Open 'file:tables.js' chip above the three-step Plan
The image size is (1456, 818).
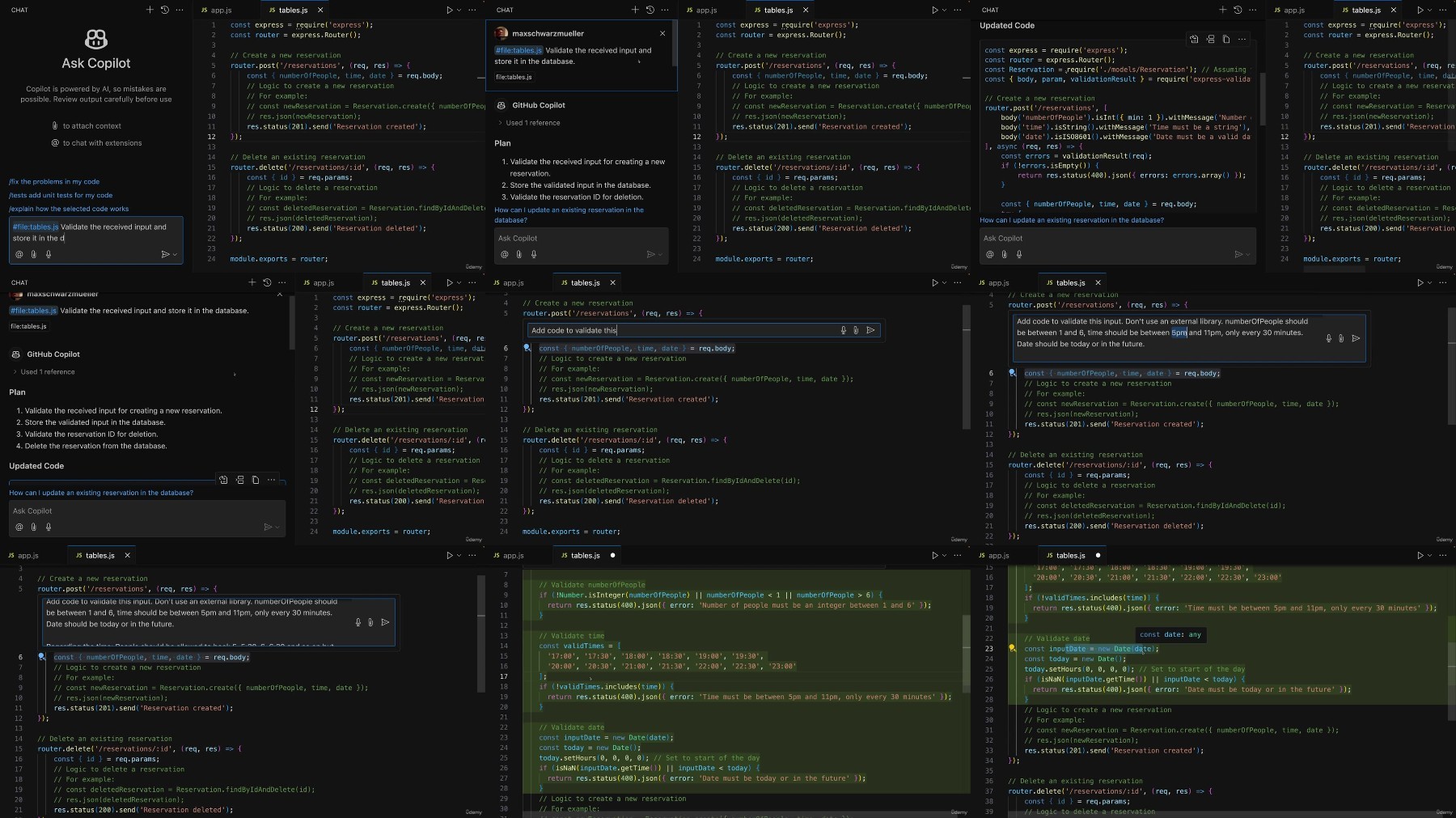(514, 77)
